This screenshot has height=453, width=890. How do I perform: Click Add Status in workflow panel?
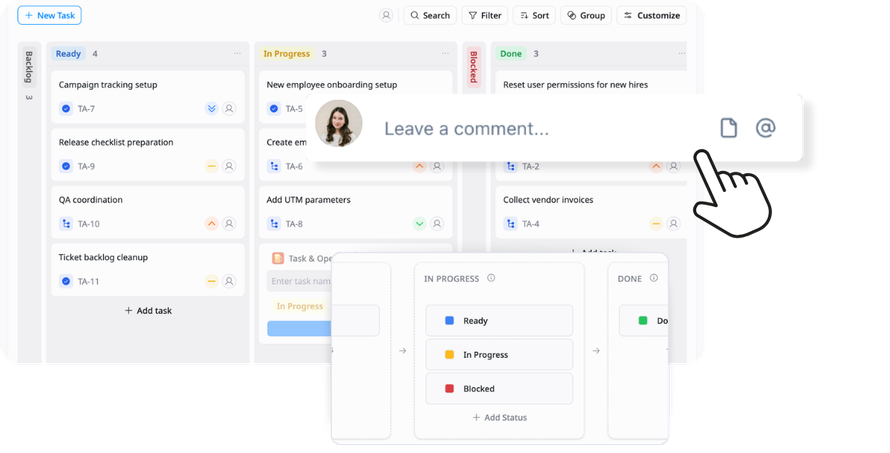click(499, 417)
